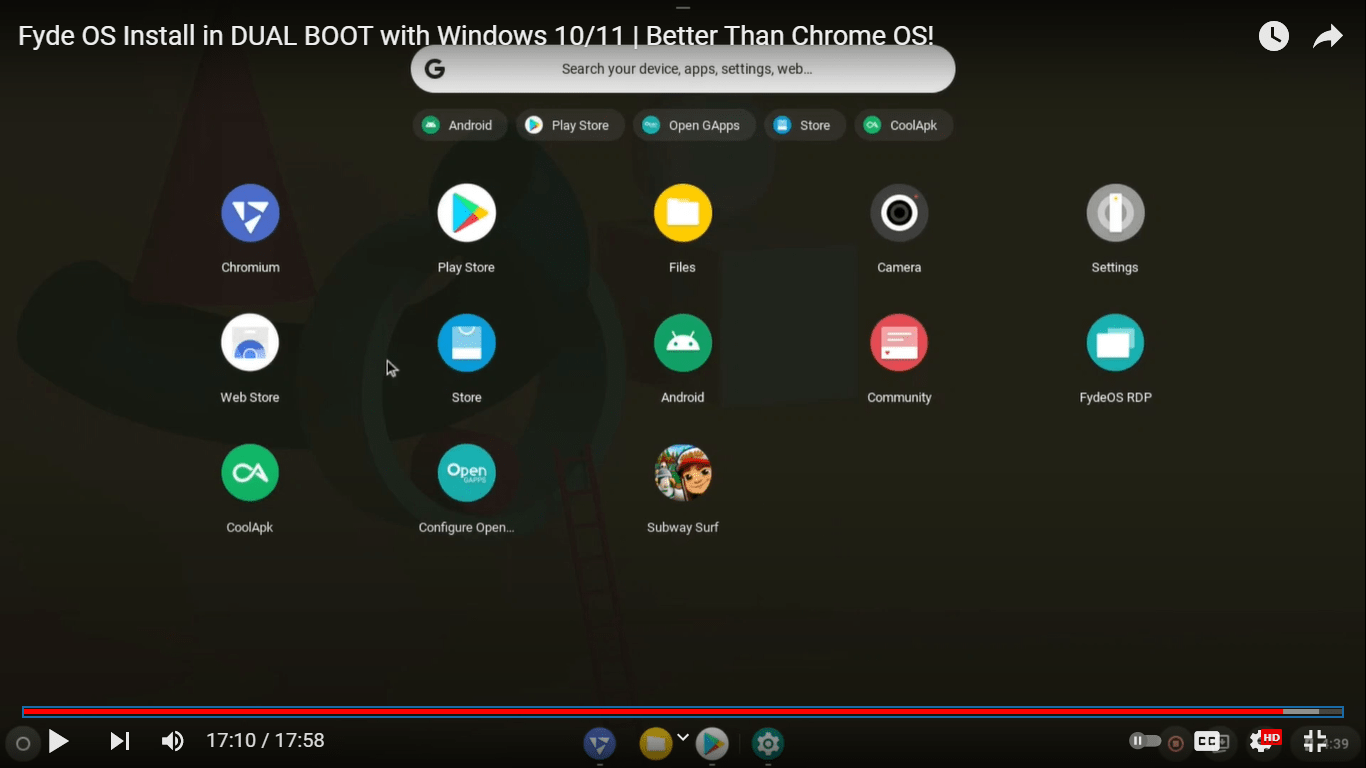Open the Web Store app
The width and height of the screenshot is (1366, 768).
point(250,343)
